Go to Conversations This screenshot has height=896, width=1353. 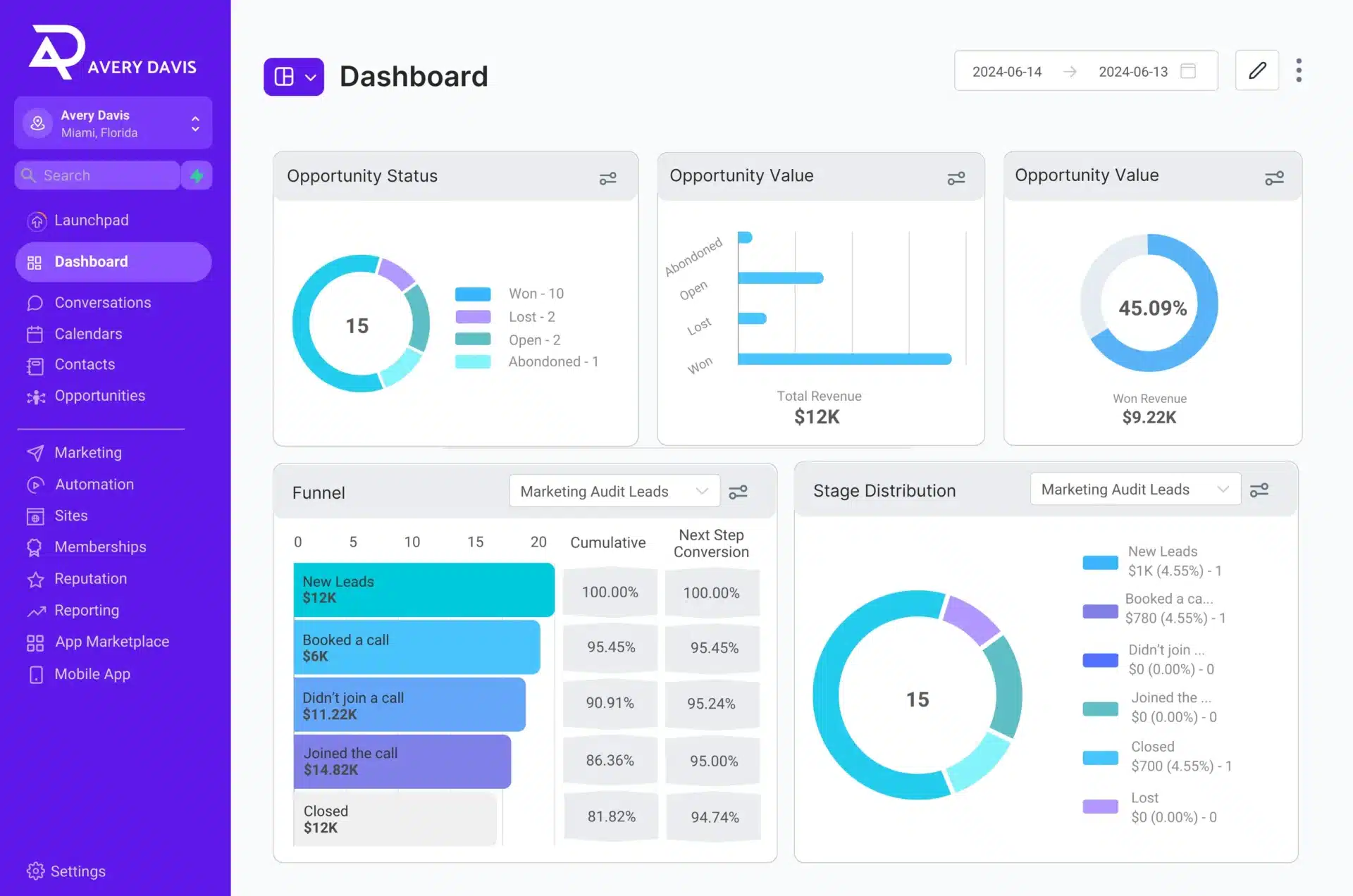tap(103, 303)
